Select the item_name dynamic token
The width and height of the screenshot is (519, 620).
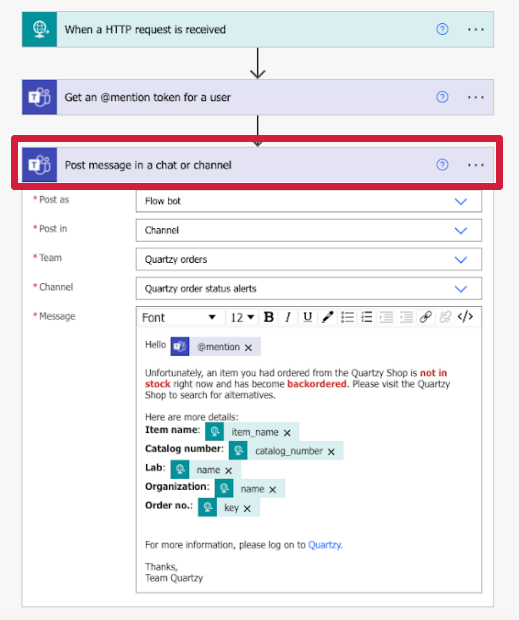click(252, 432)
